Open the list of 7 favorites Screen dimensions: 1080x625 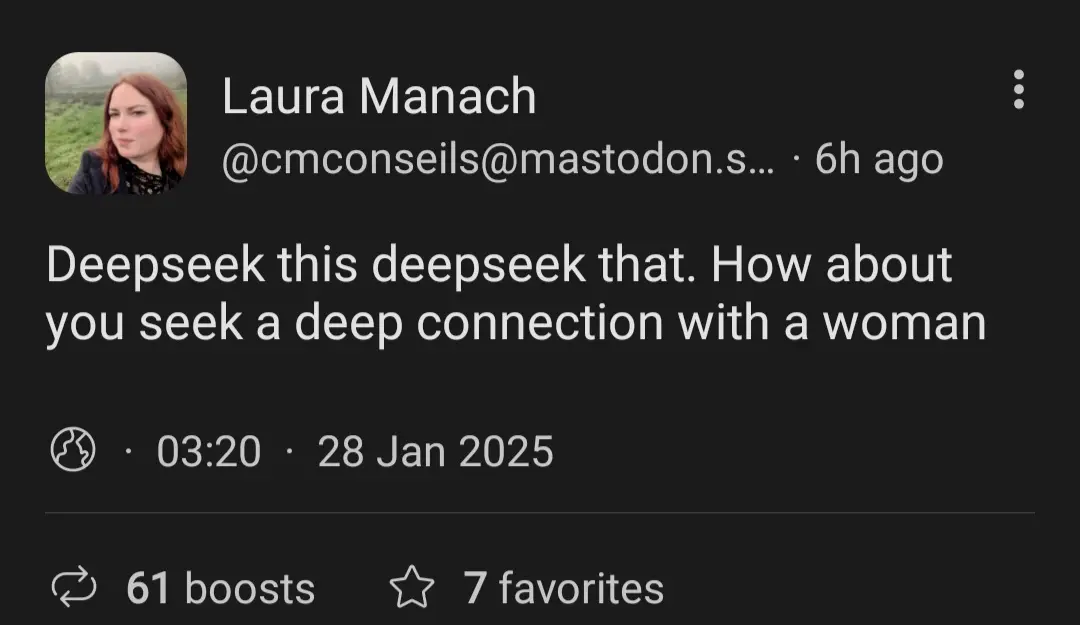[563, 588]
